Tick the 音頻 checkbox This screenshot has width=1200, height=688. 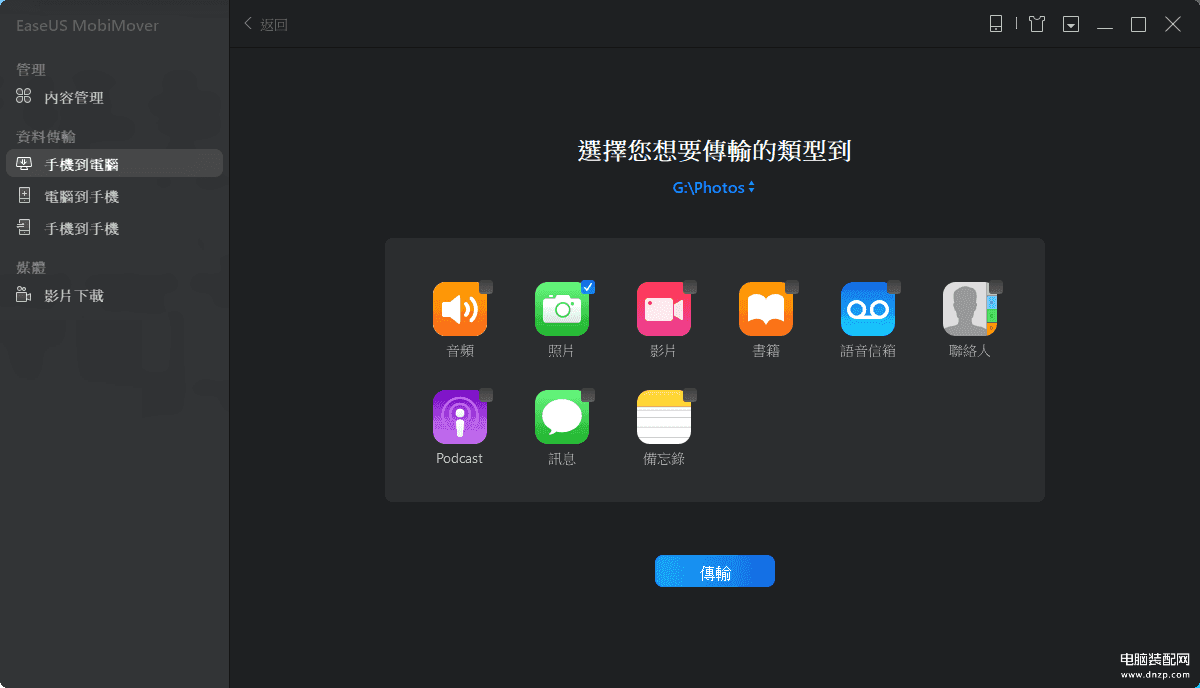click(x=486, y=287)
